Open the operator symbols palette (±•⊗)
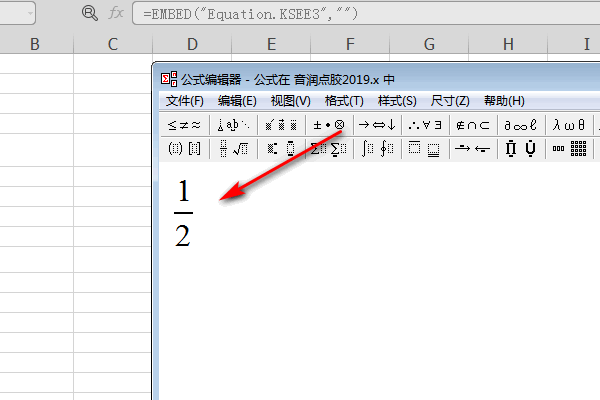The image size is (600, 400). pos(329,125)
